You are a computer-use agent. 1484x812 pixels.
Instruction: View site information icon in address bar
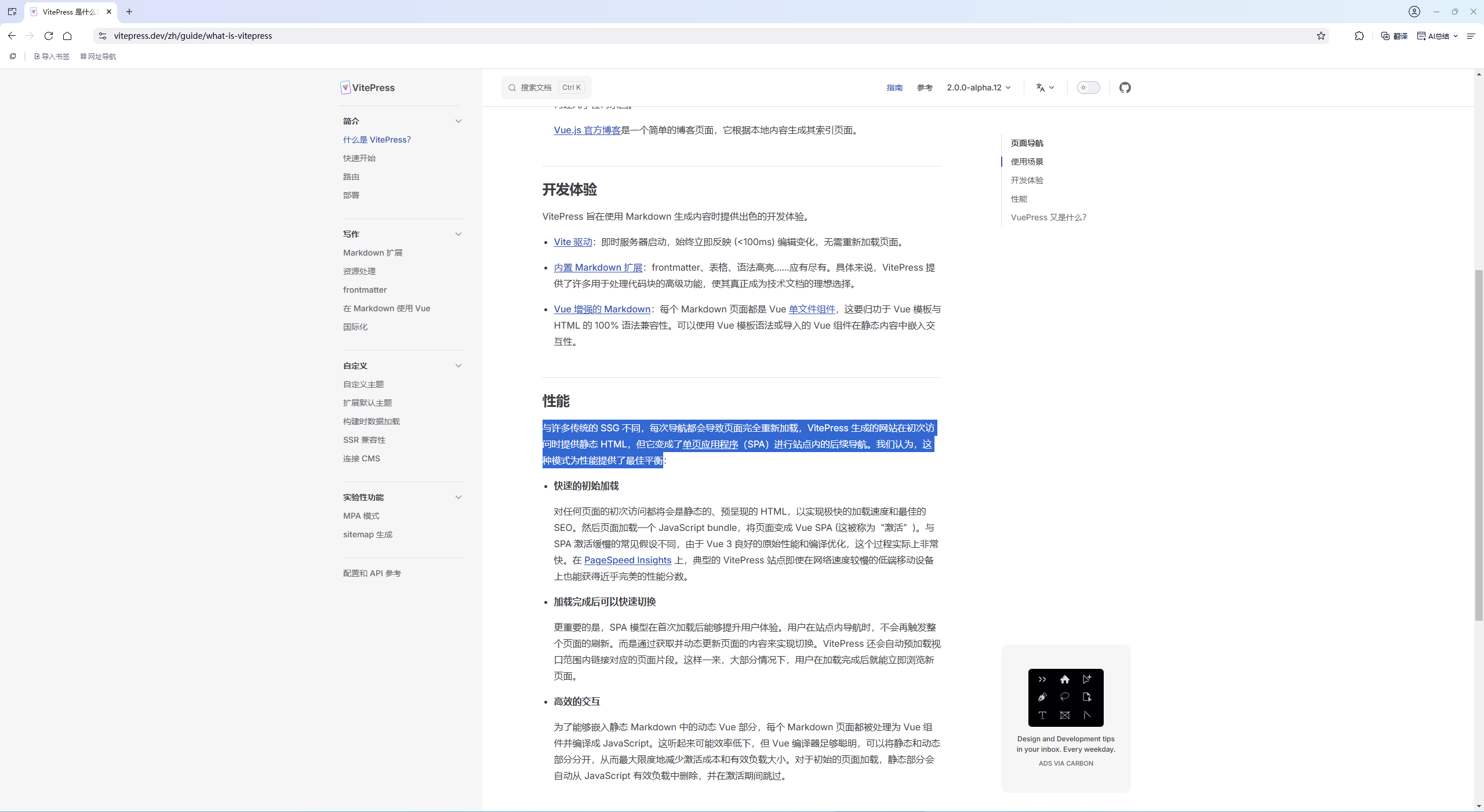pyautogui.click(x=103, y=36)
